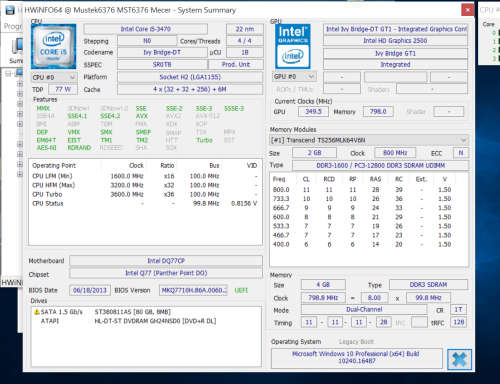The width and height of the screenshot is (500, 384).
Task: Click the EM64T feature label
Action: (46, 140)
